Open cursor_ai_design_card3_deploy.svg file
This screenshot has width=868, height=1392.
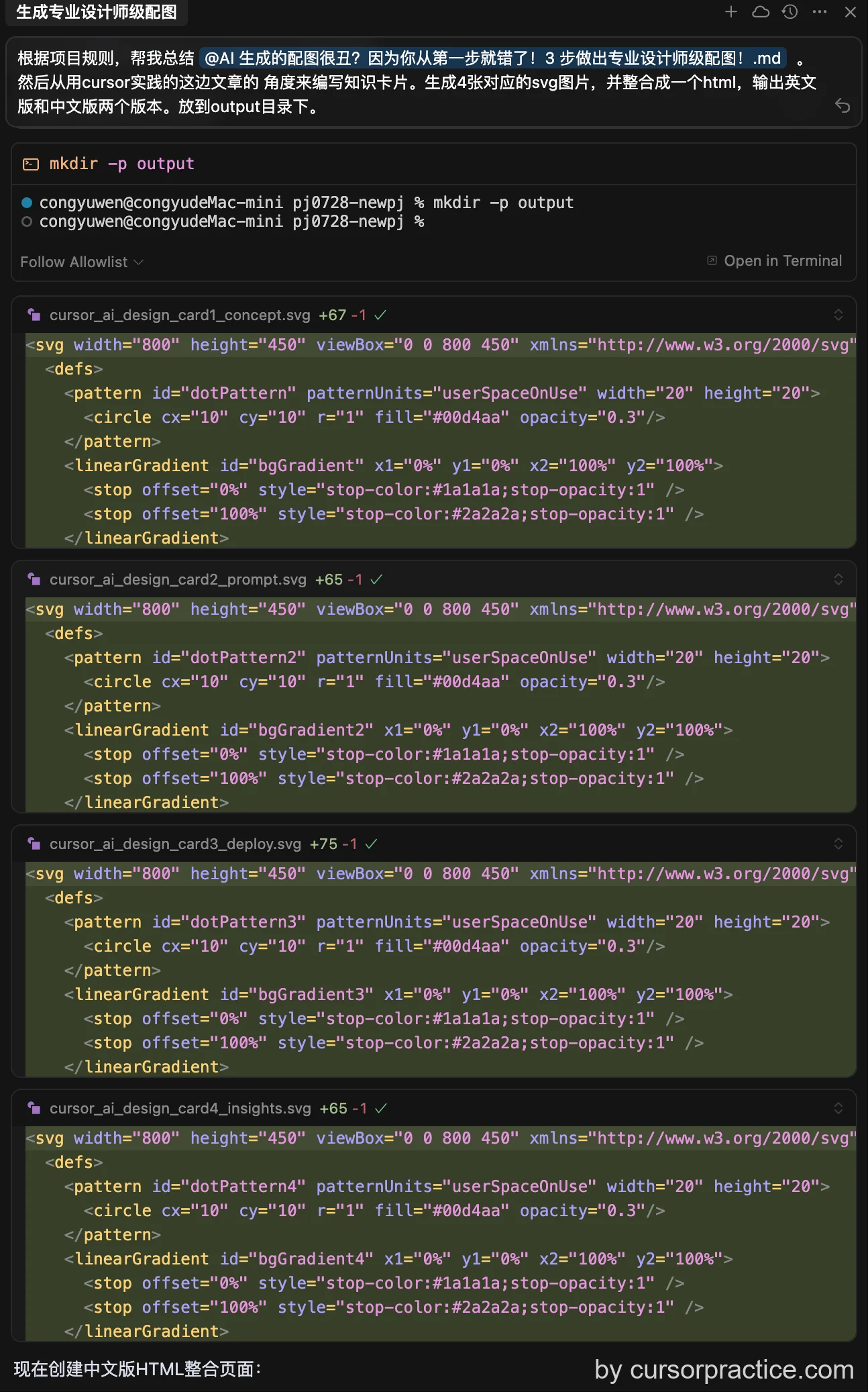click(175, 844)
